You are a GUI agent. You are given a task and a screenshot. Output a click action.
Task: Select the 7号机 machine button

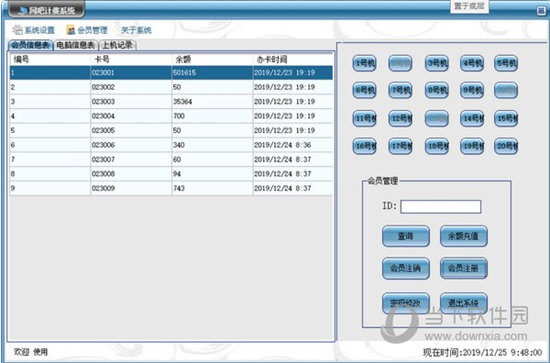(400, 90)
